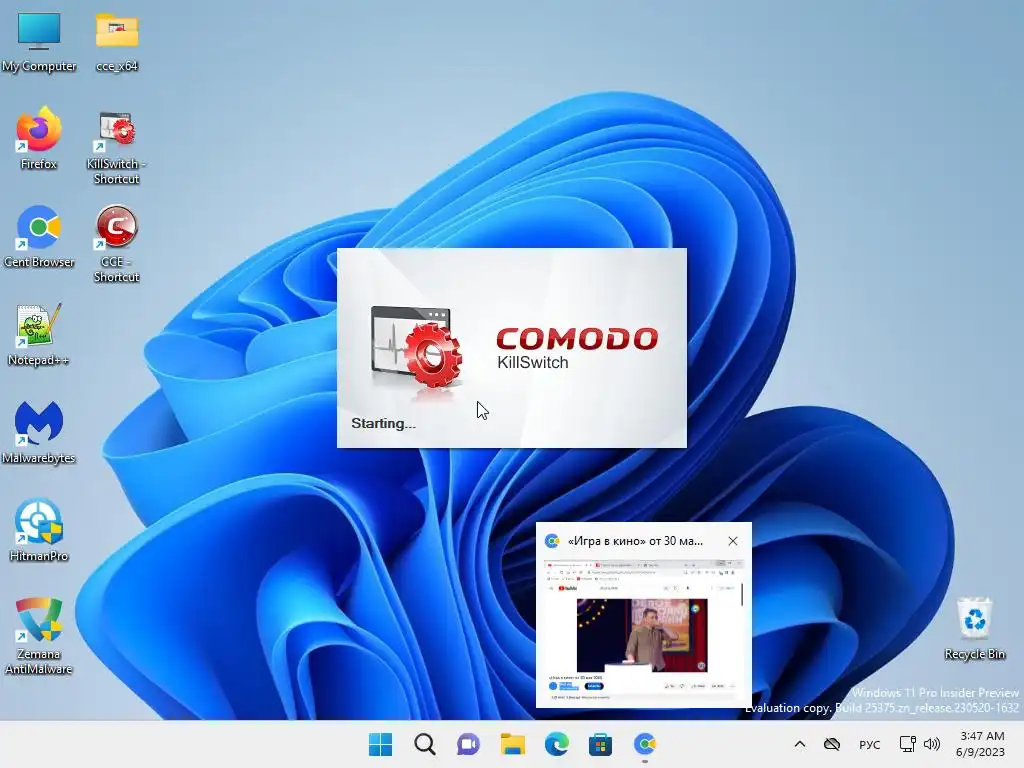Select the KillSwitch - Shortcut desktop icon
The height and width of the screenshot is (768, 1024).
(117, 147)
